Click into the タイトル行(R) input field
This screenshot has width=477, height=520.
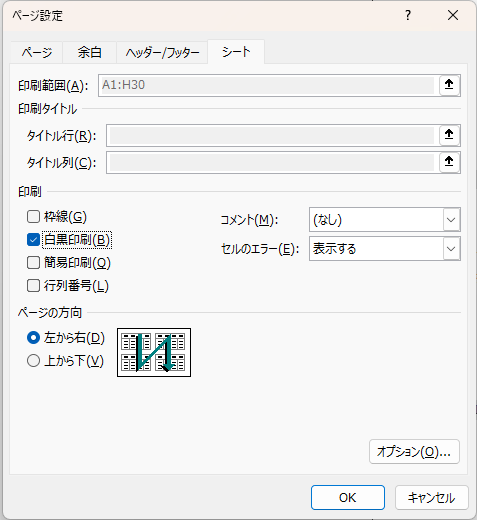point(272,135)
